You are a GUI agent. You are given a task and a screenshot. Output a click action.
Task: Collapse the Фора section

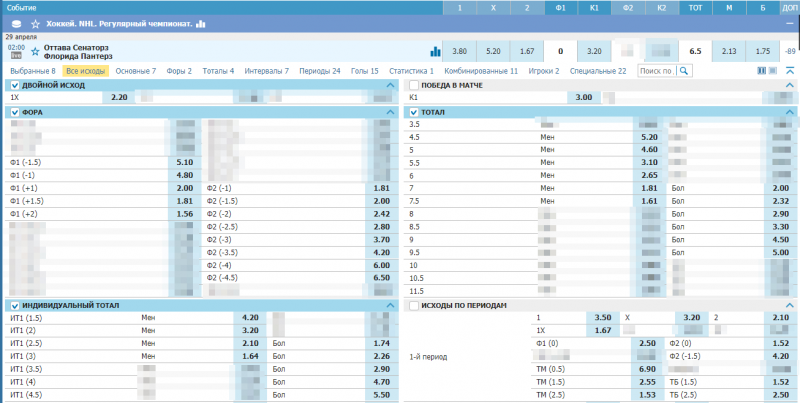click(x=389, y=112)
